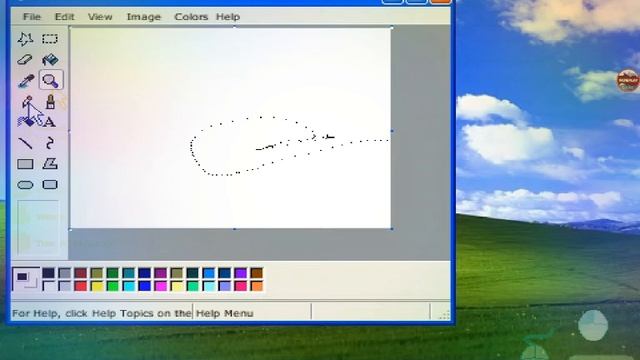This screenshot has width=640, height=360.
Task: Choose the cyan color swatch
Action: tap(129, 286)
